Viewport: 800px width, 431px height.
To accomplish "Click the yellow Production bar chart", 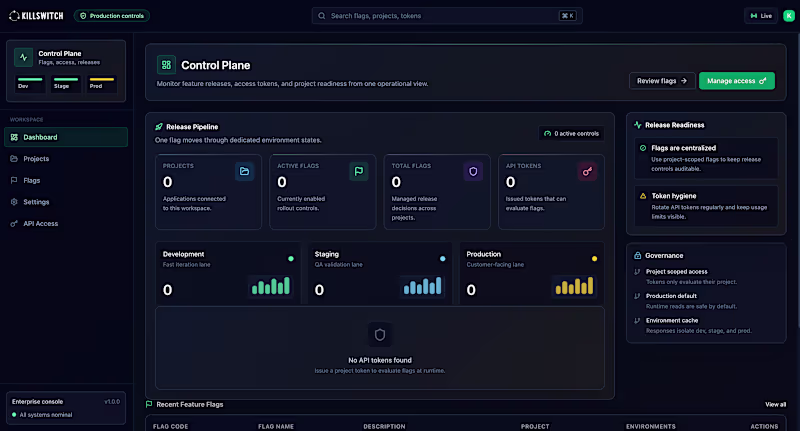I will (x=574, y=286).
